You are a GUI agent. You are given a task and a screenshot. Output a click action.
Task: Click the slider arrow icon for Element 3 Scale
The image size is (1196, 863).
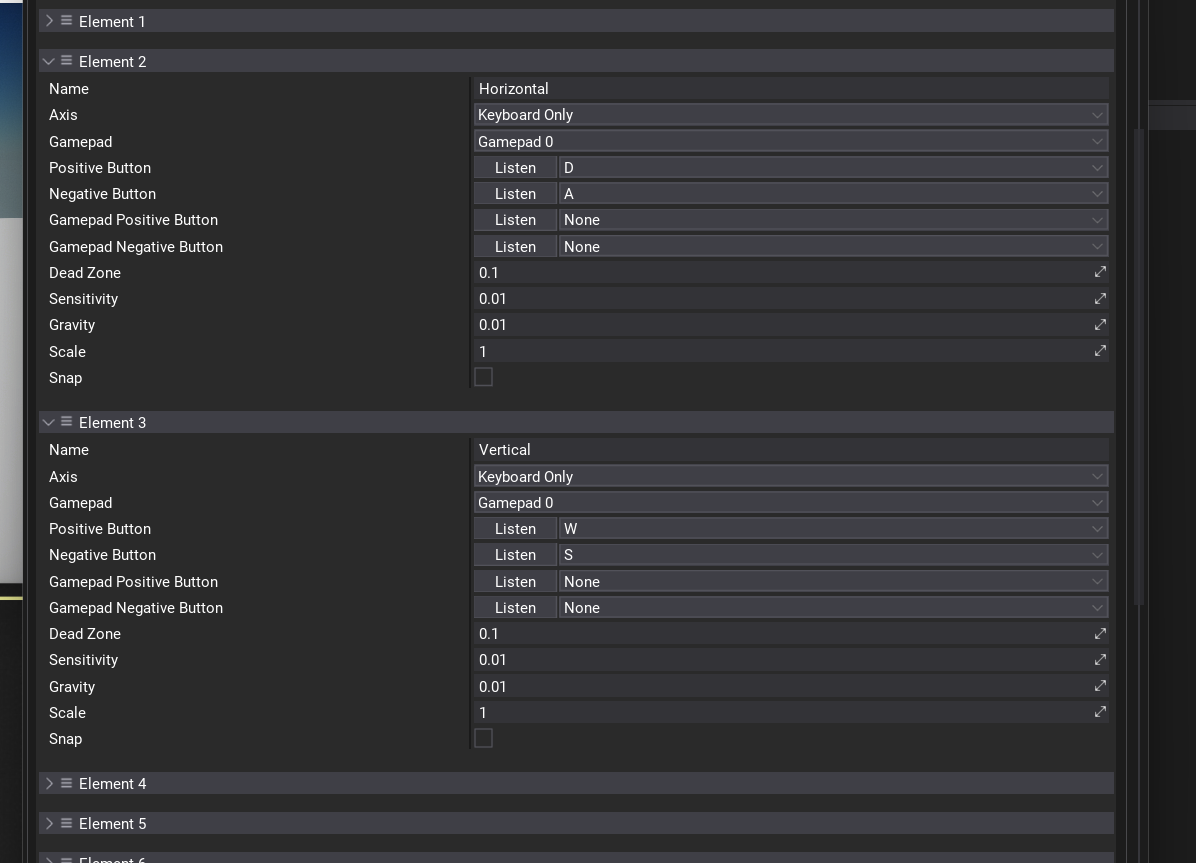(x=1100, y=712)
